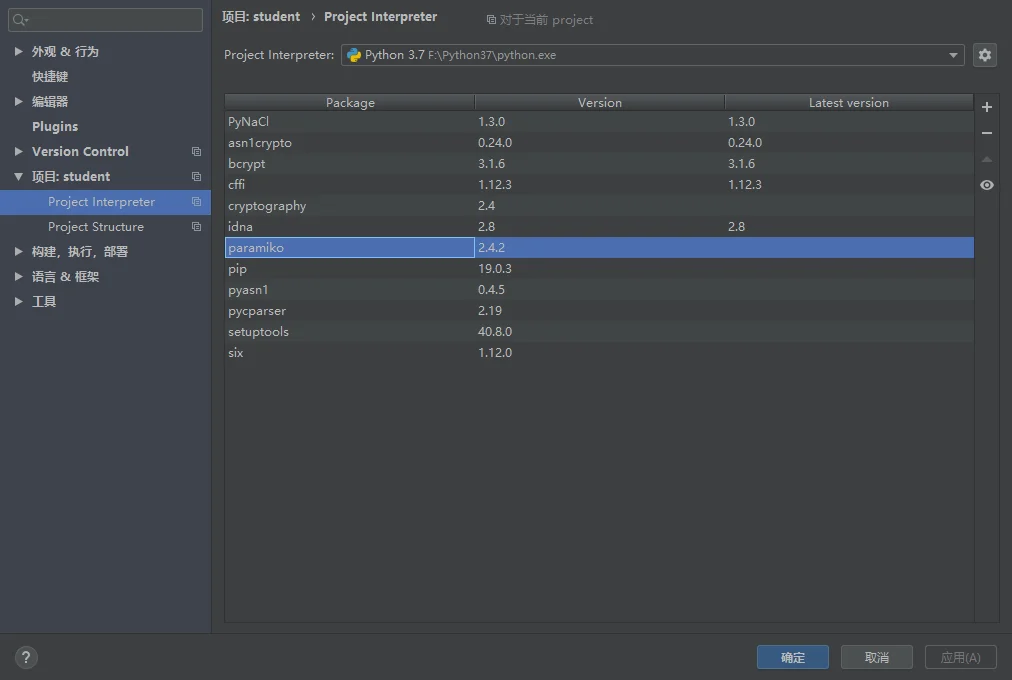Select 快捷键 in the settings tree
The width and height of the screenshot is (1012, 680).
(x=50, y=77)
